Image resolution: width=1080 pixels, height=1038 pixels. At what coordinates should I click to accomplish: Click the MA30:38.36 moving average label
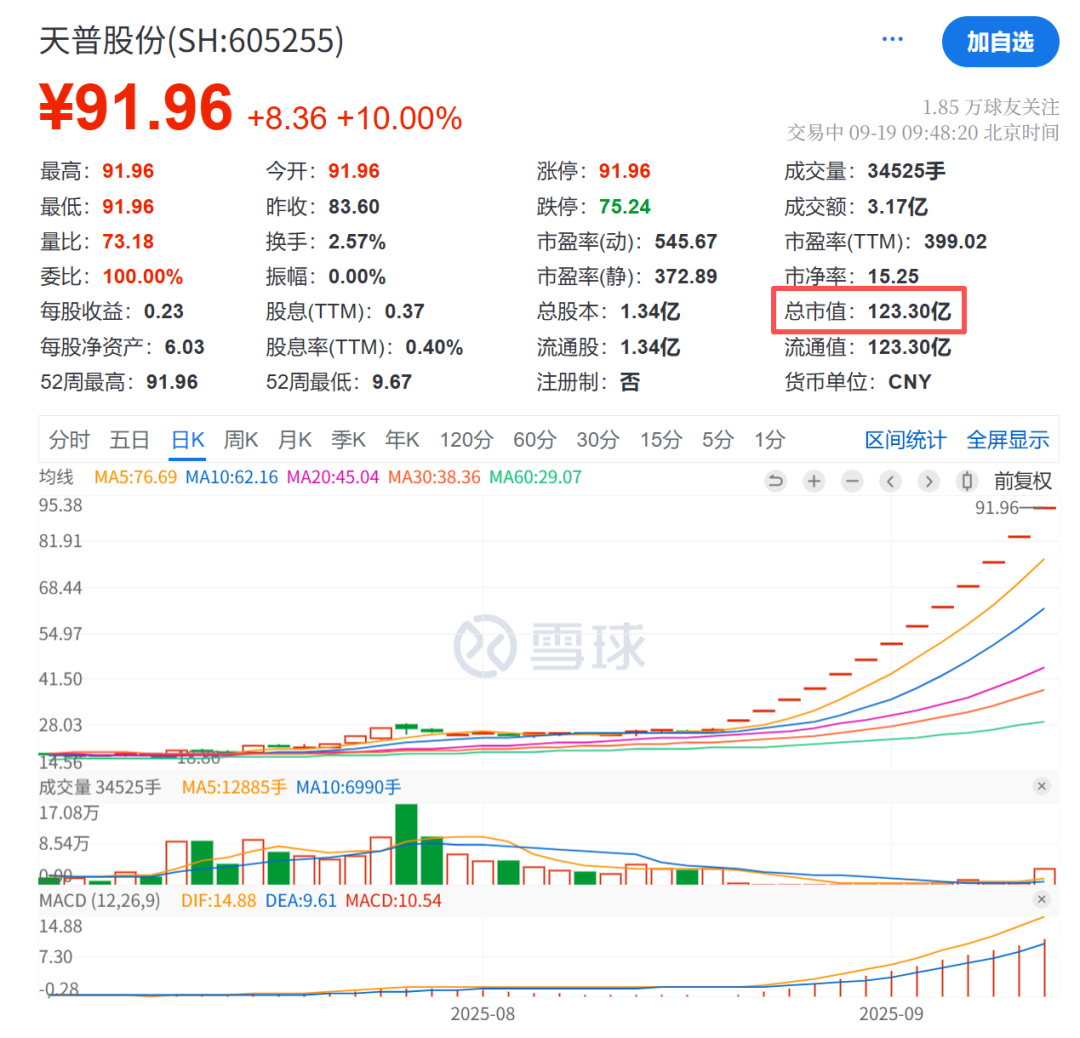(x=434, y=477)
